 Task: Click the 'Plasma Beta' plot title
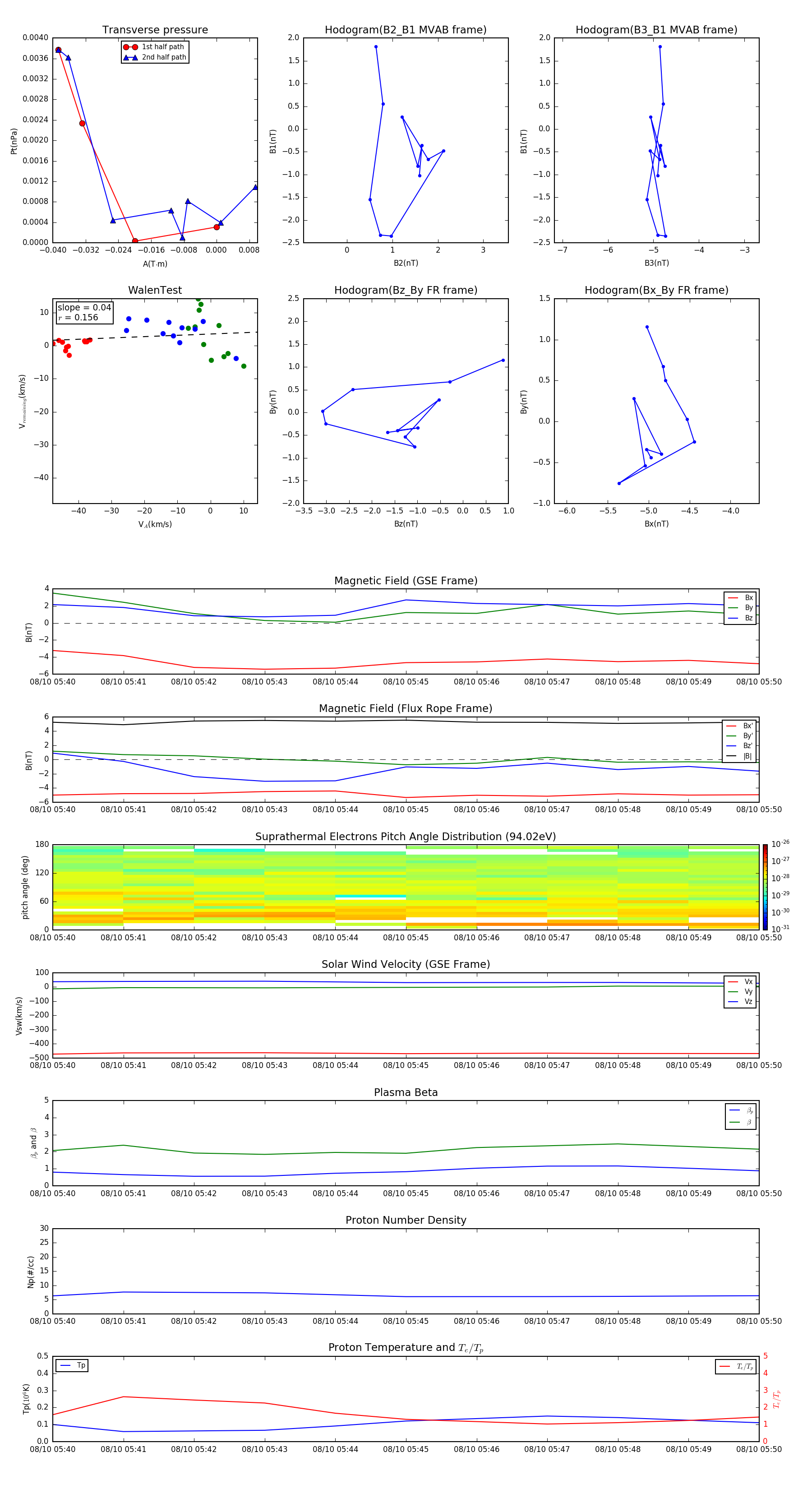pos(406,1093)
